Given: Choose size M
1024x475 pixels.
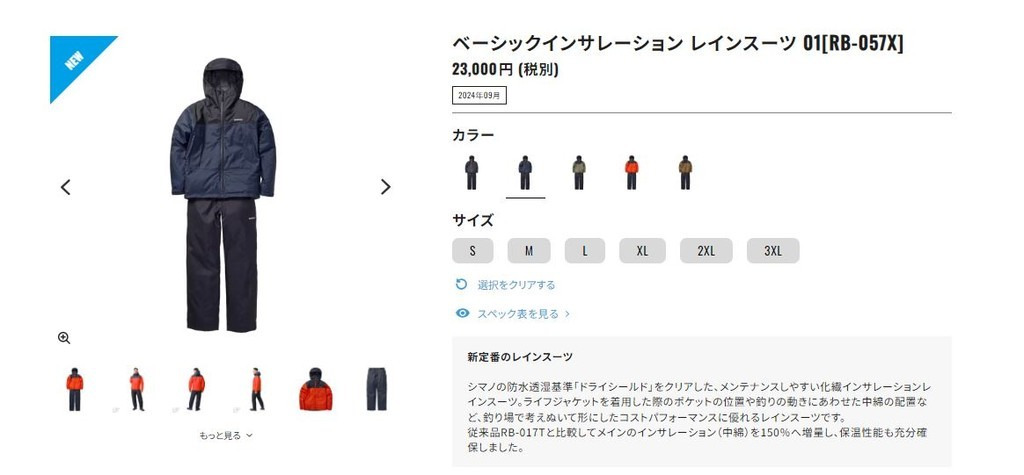Looking at the screenshot, I should coord(529,251).
